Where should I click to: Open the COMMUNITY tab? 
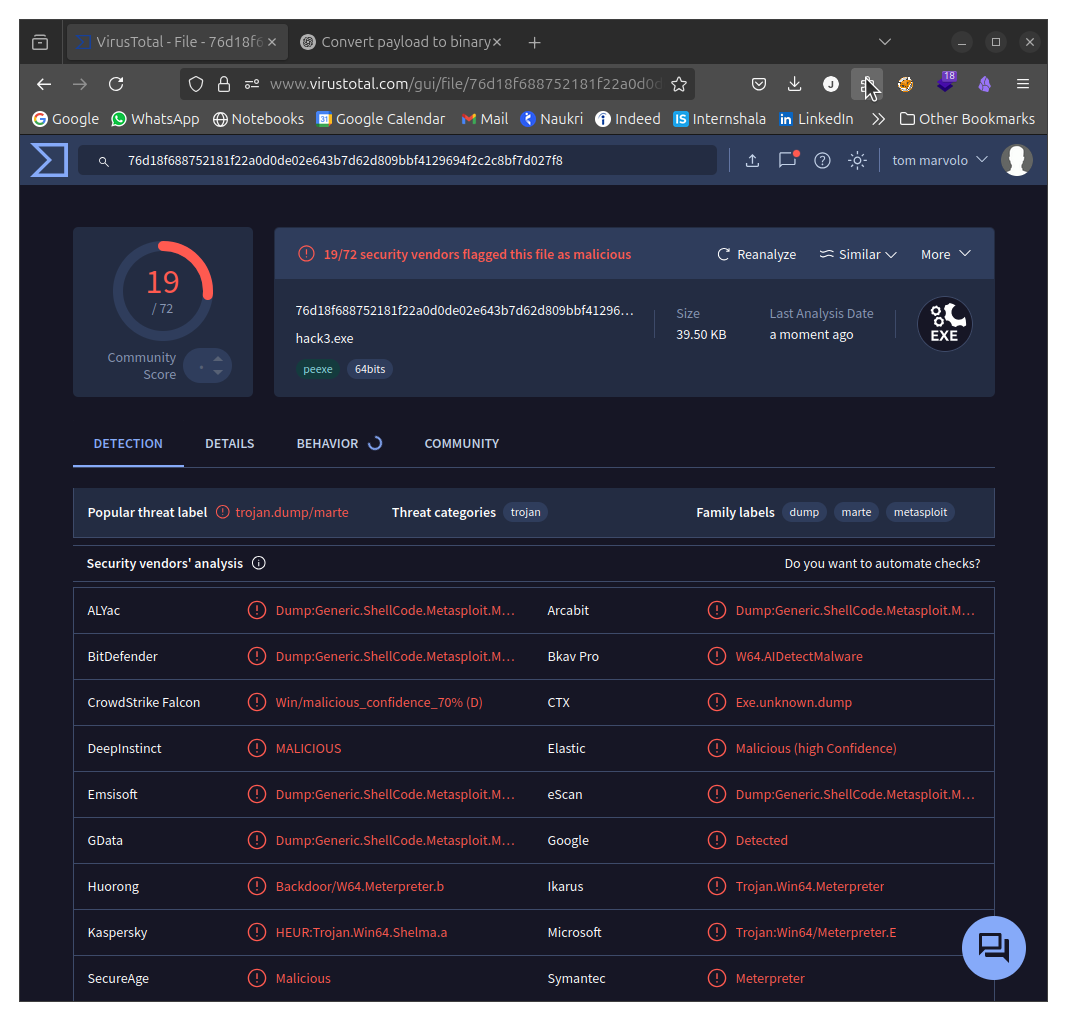(461, 444)
